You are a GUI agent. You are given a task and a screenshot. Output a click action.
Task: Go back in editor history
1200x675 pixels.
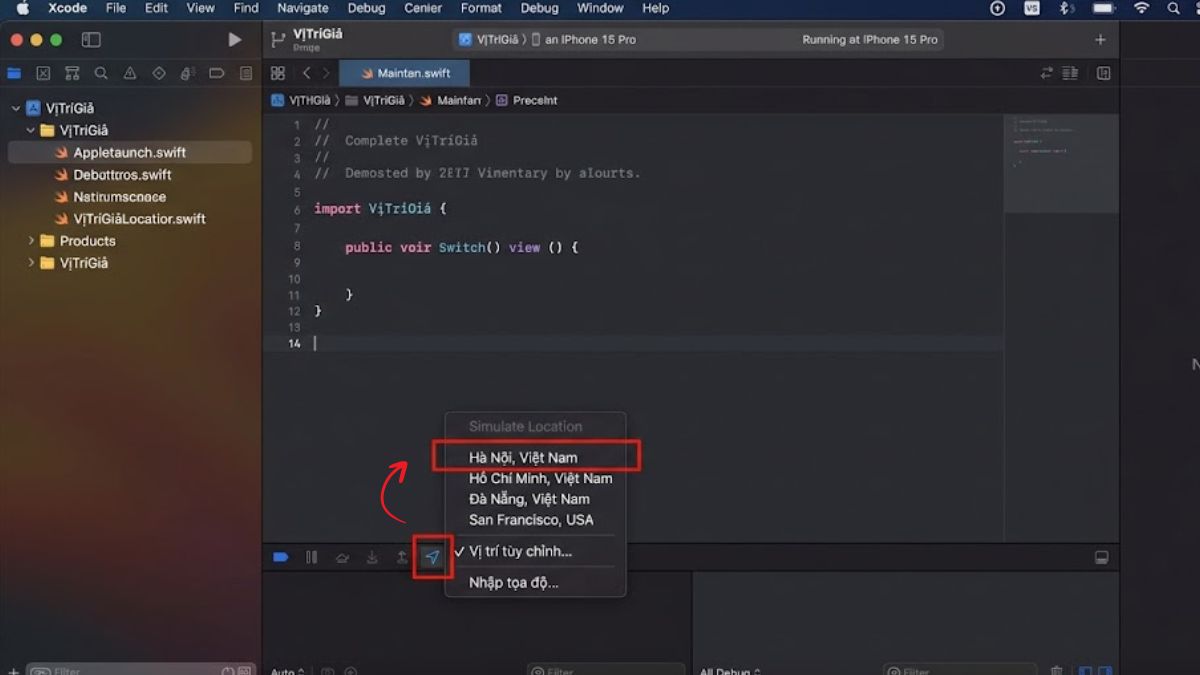(x=306, y=73)
